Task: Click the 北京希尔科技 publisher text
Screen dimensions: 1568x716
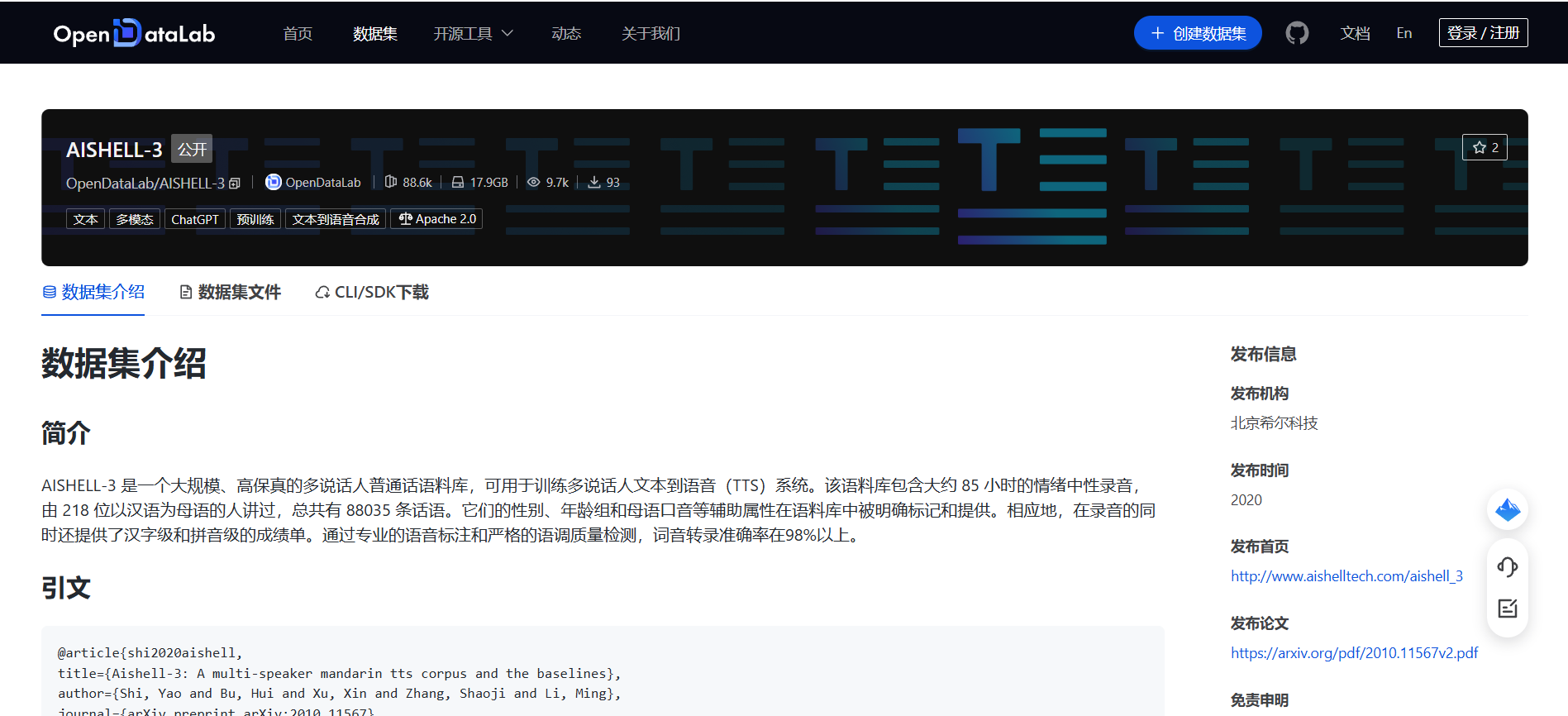Action: coord(1274,423)
